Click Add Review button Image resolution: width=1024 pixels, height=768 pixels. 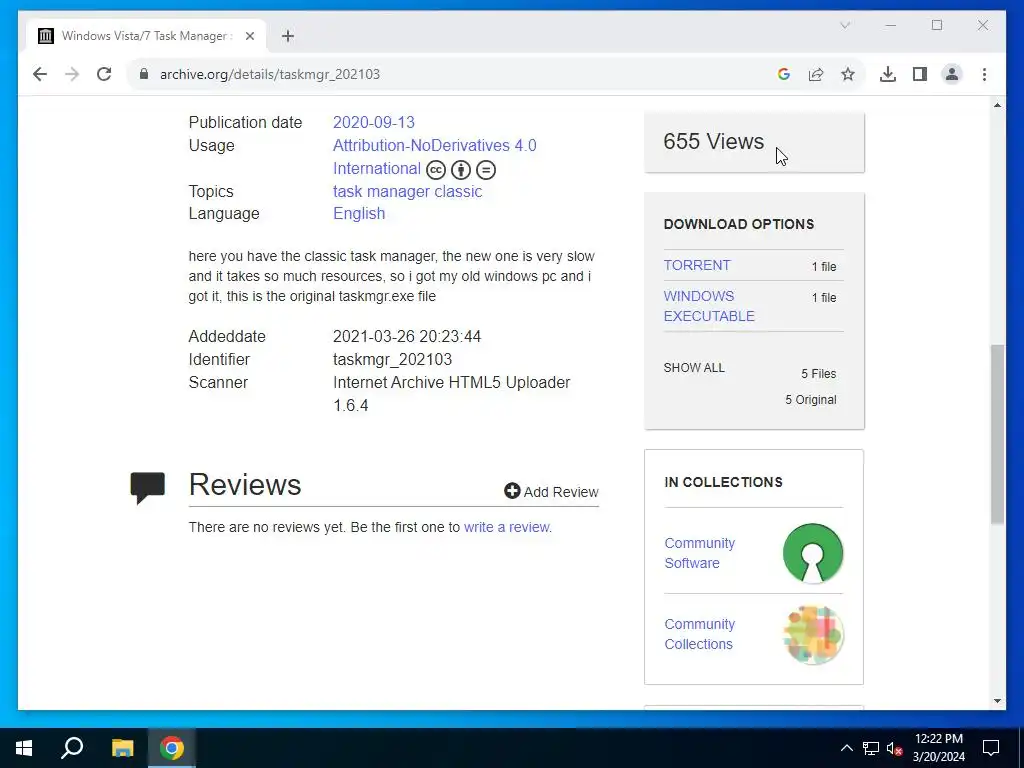pos(551,492)
